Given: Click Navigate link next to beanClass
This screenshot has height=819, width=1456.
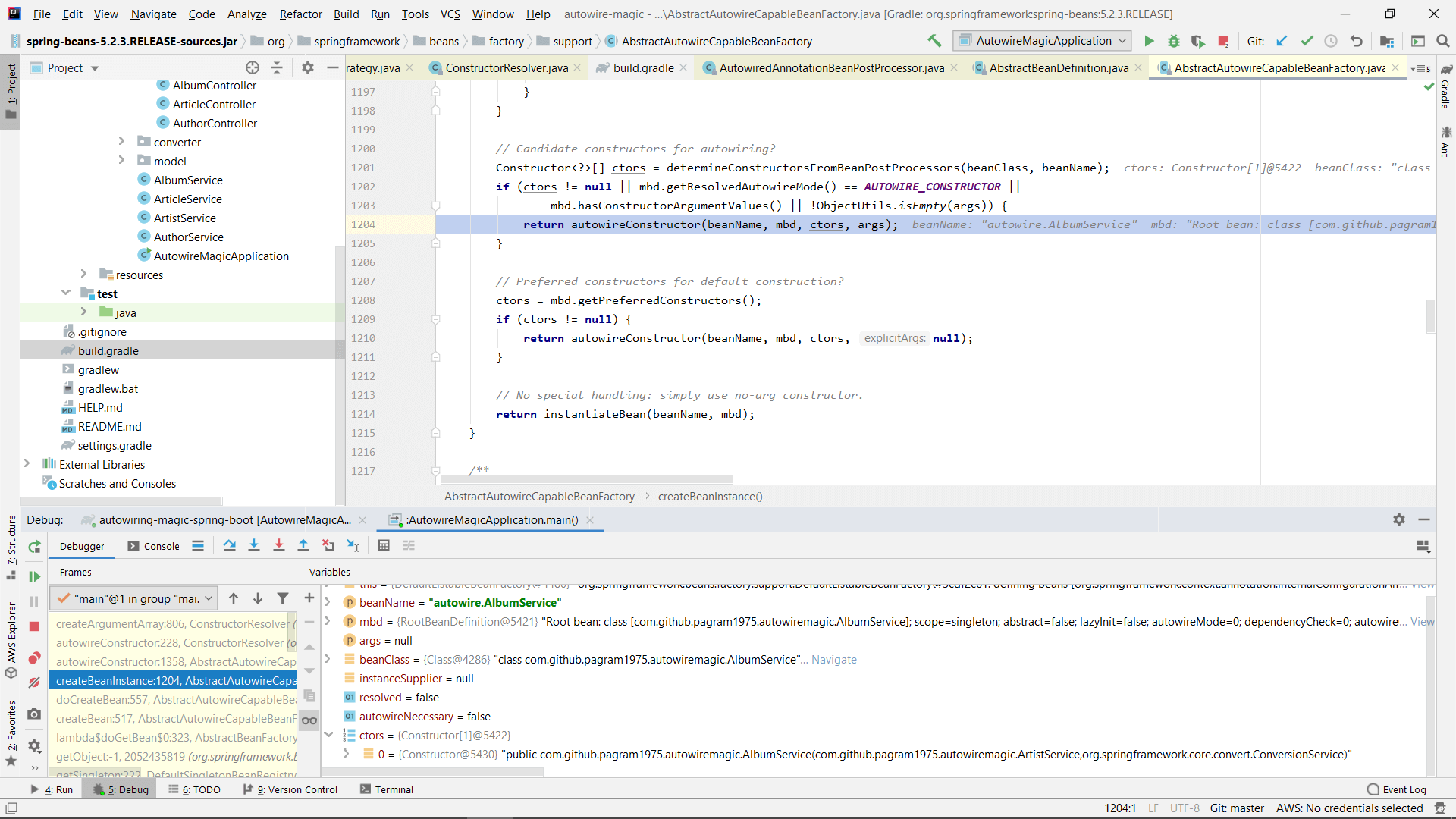Looking at the screenshot, I should click(x=833, y=660).
